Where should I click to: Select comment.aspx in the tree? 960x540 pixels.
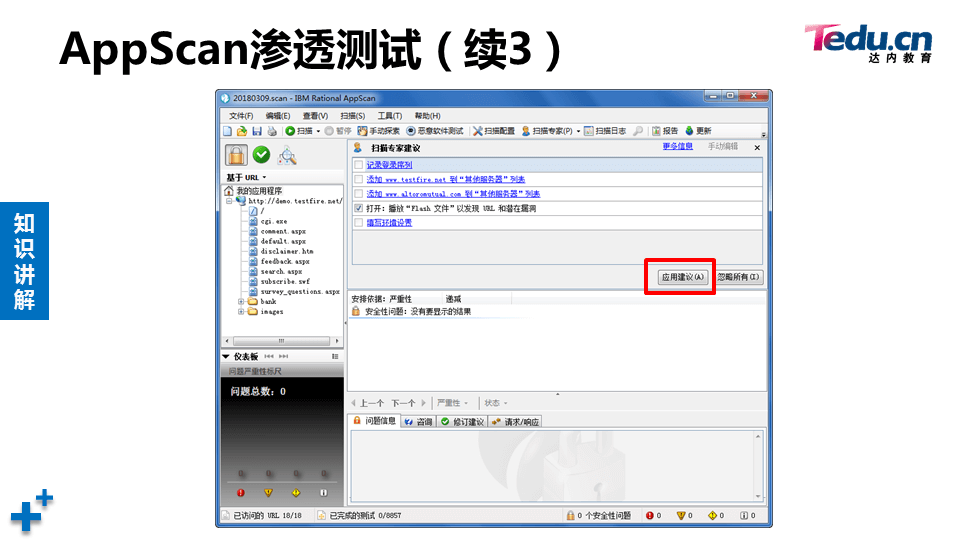[283, 231]
